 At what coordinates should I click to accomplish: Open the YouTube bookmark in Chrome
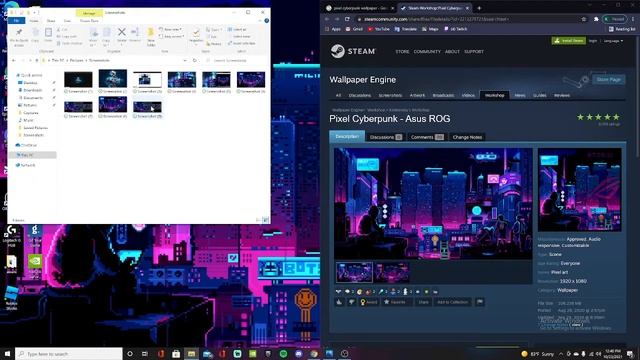click(379, 29)
